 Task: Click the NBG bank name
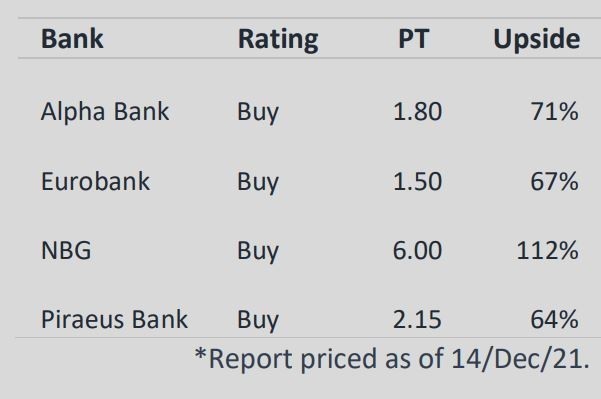tap(66, 251)
